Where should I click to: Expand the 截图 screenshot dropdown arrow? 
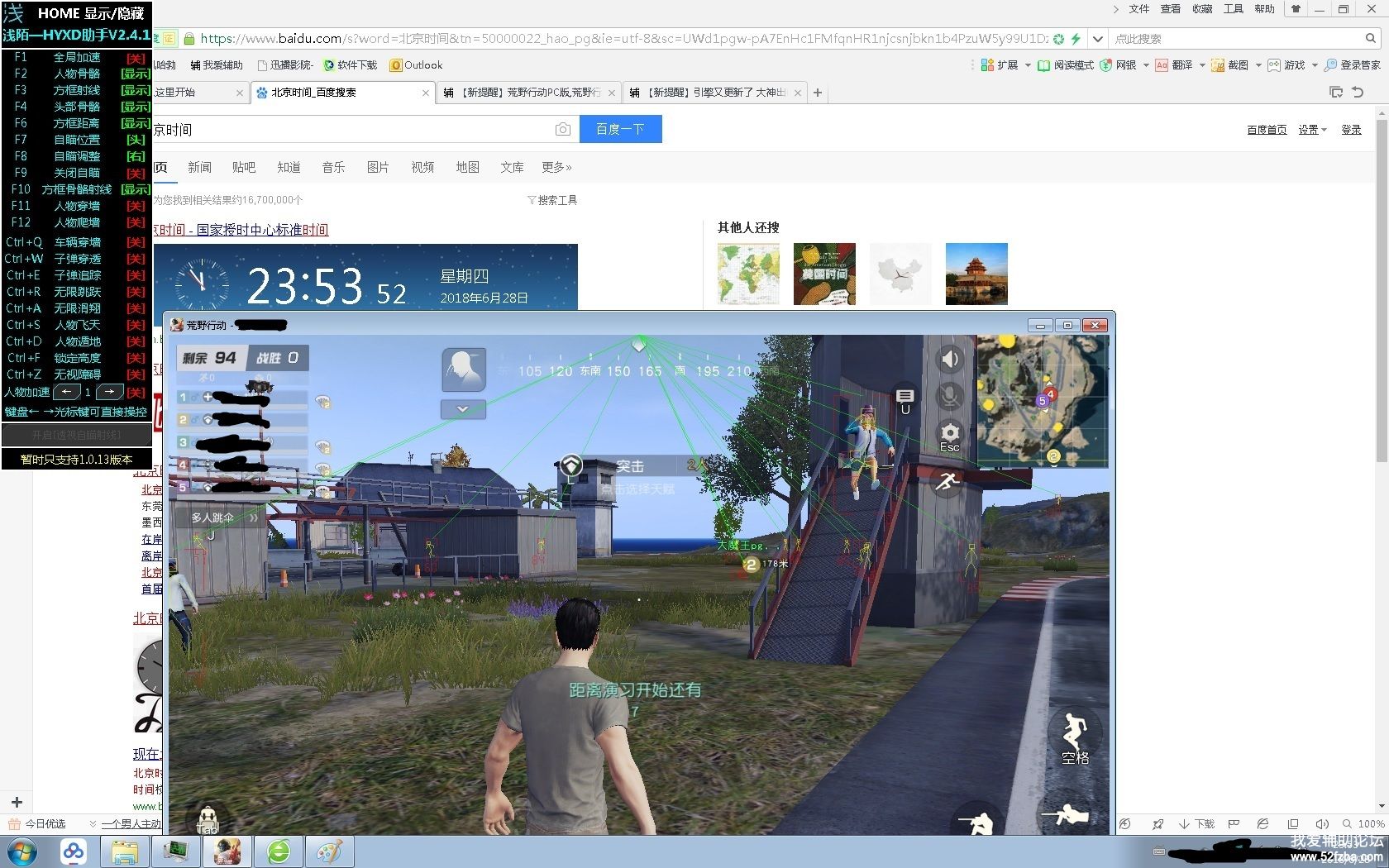(1258, 65)
